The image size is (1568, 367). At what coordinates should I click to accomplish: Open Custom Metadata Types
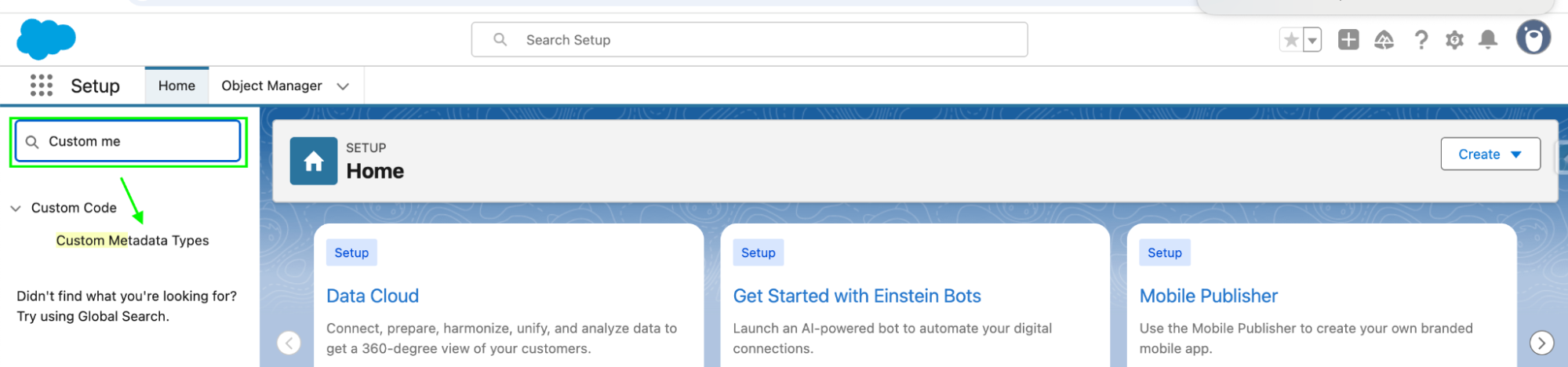[133, 241]
